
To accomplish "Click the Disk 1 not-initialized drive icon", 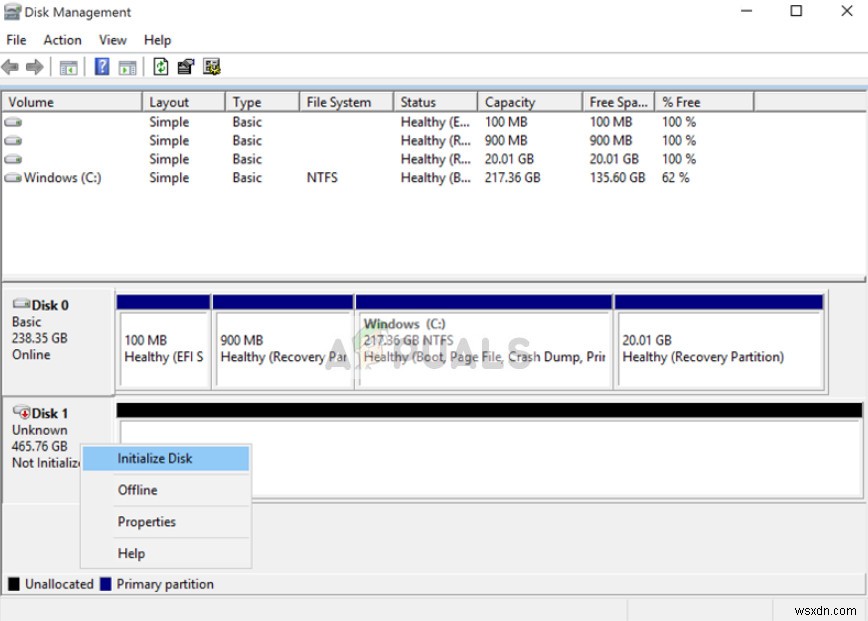I will click(x=22, y=412).
